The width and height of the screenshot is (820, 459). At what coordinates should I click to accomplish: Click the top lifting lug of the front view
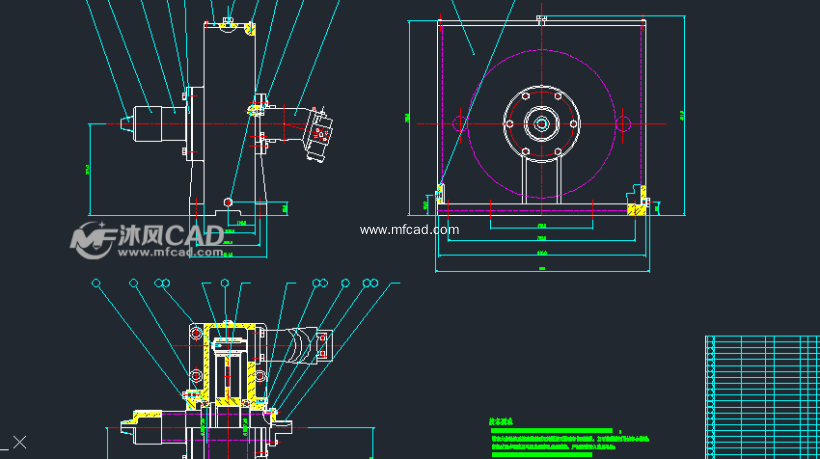[541, 19]
